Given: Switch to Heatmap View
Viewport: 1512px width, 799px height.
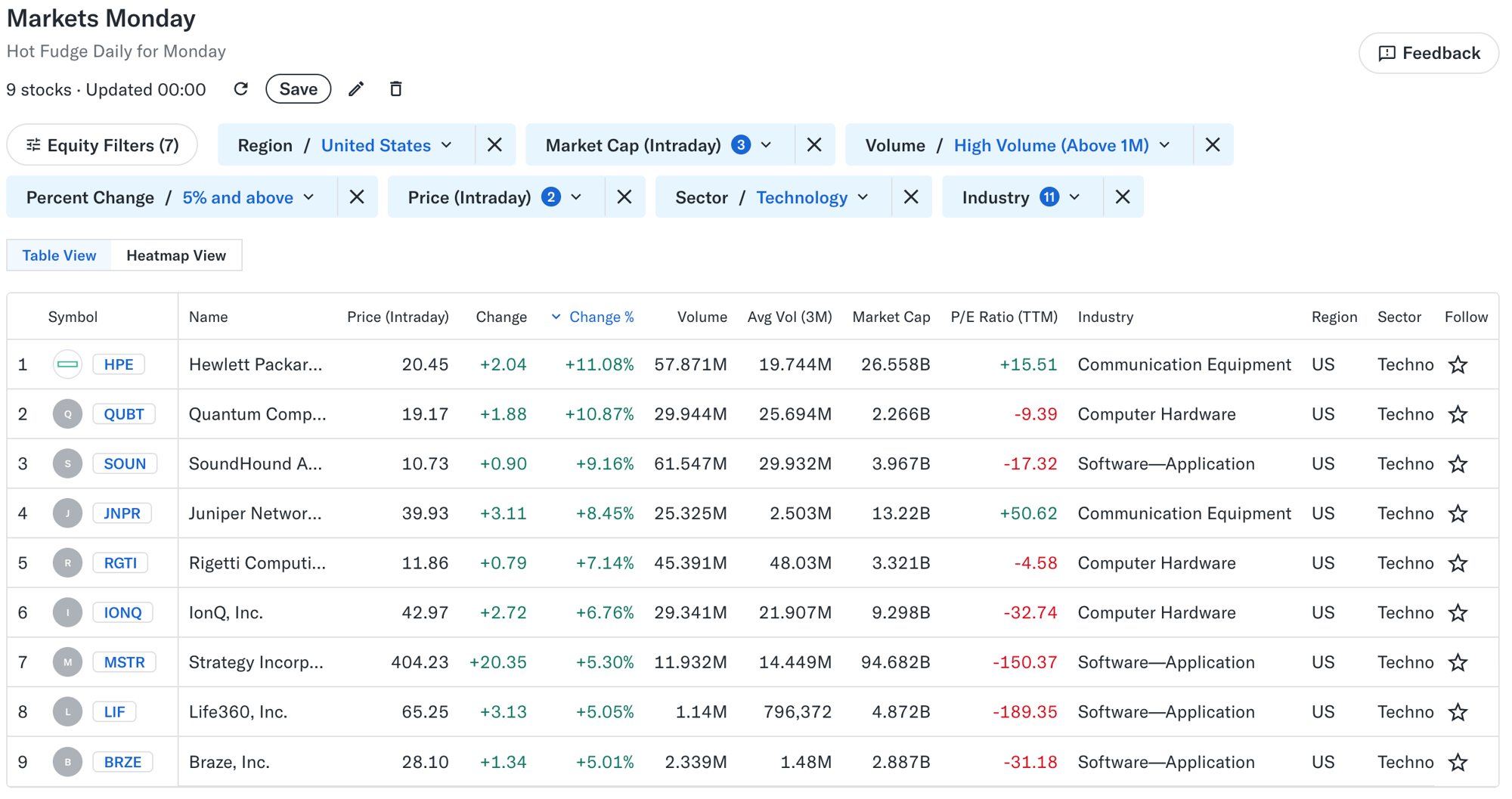Looking at the screenshot, I should [175, 255].
